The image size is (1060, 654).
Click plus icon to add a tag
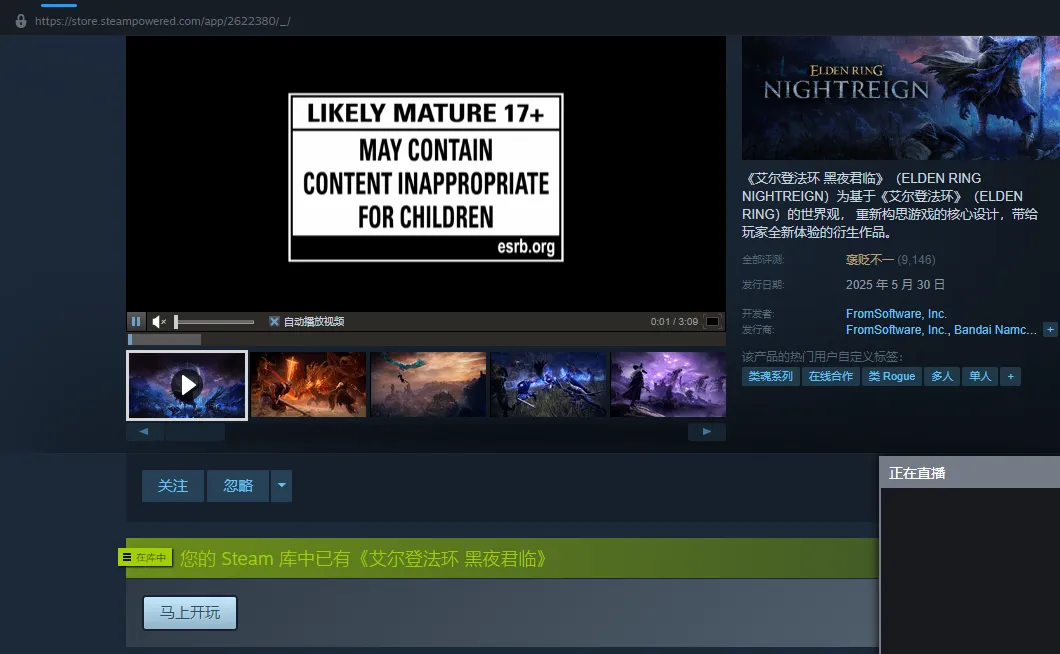pos(1010,377)
